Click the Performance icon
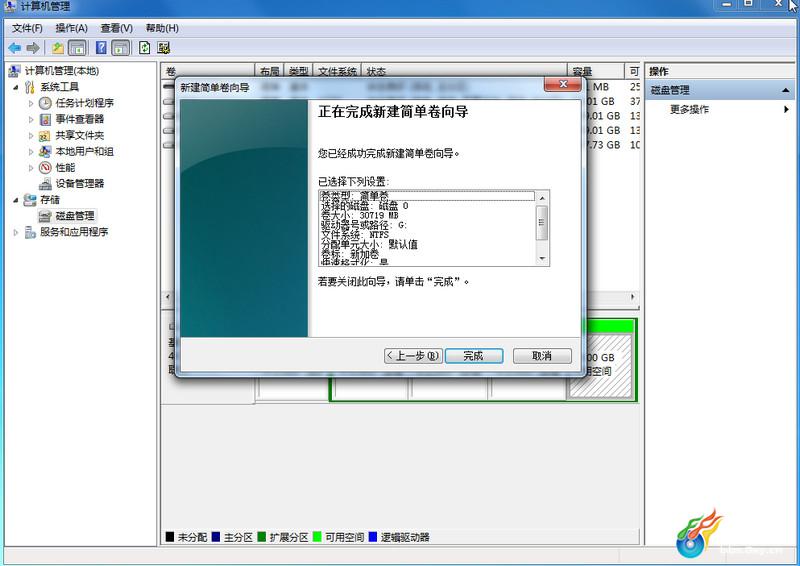Viewport: 800px width, 566px height. point(45,167)
